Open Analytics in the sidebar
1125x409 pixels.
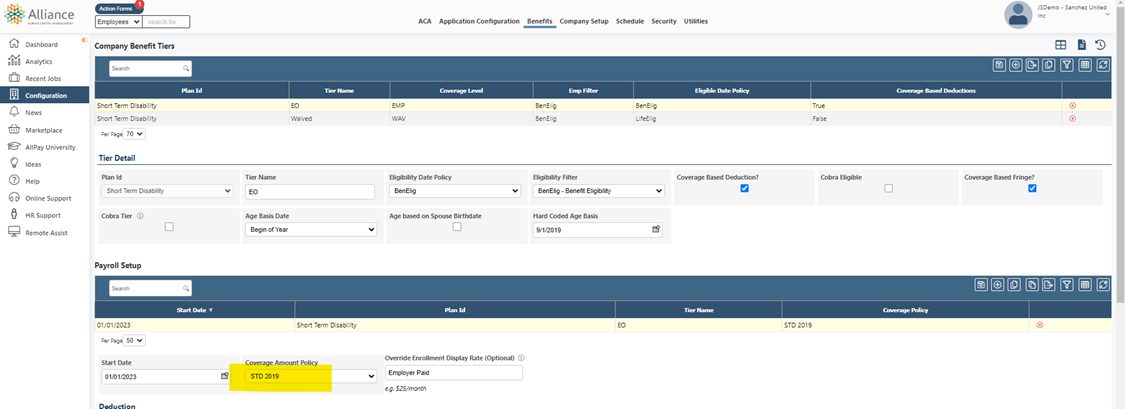tap(39, 62)
